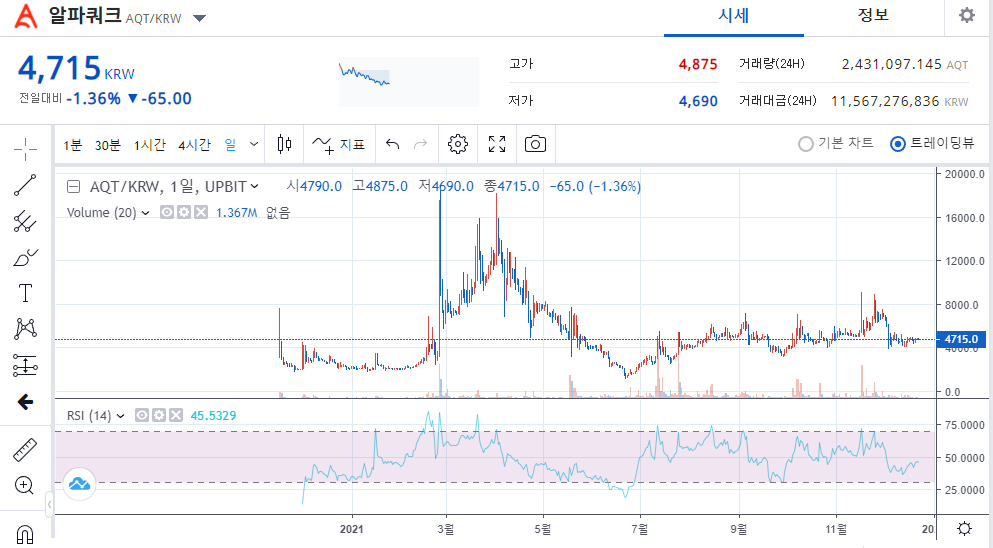Click the red Upbit logo icon

[x=26, y=16]
